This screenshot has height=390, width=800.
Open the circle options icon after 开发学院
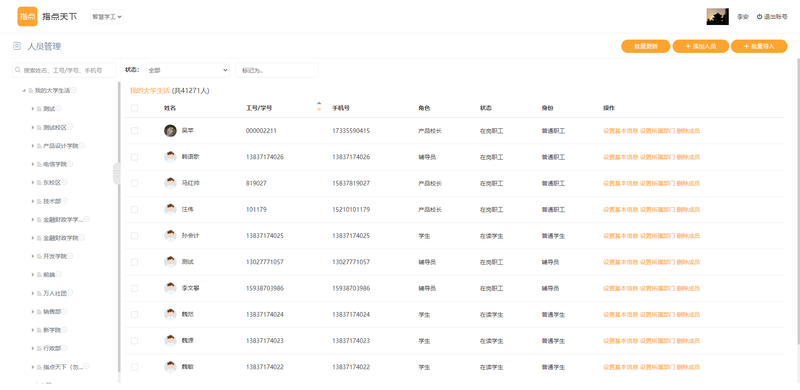(x=70, y=256)
